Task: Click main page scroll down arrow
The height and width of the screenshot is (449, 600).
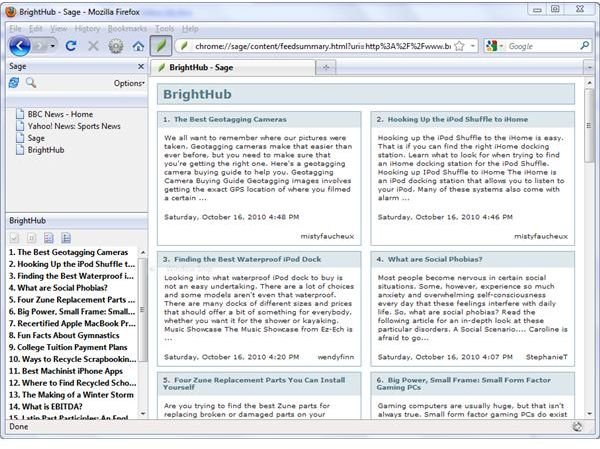Action: point(589,414)
